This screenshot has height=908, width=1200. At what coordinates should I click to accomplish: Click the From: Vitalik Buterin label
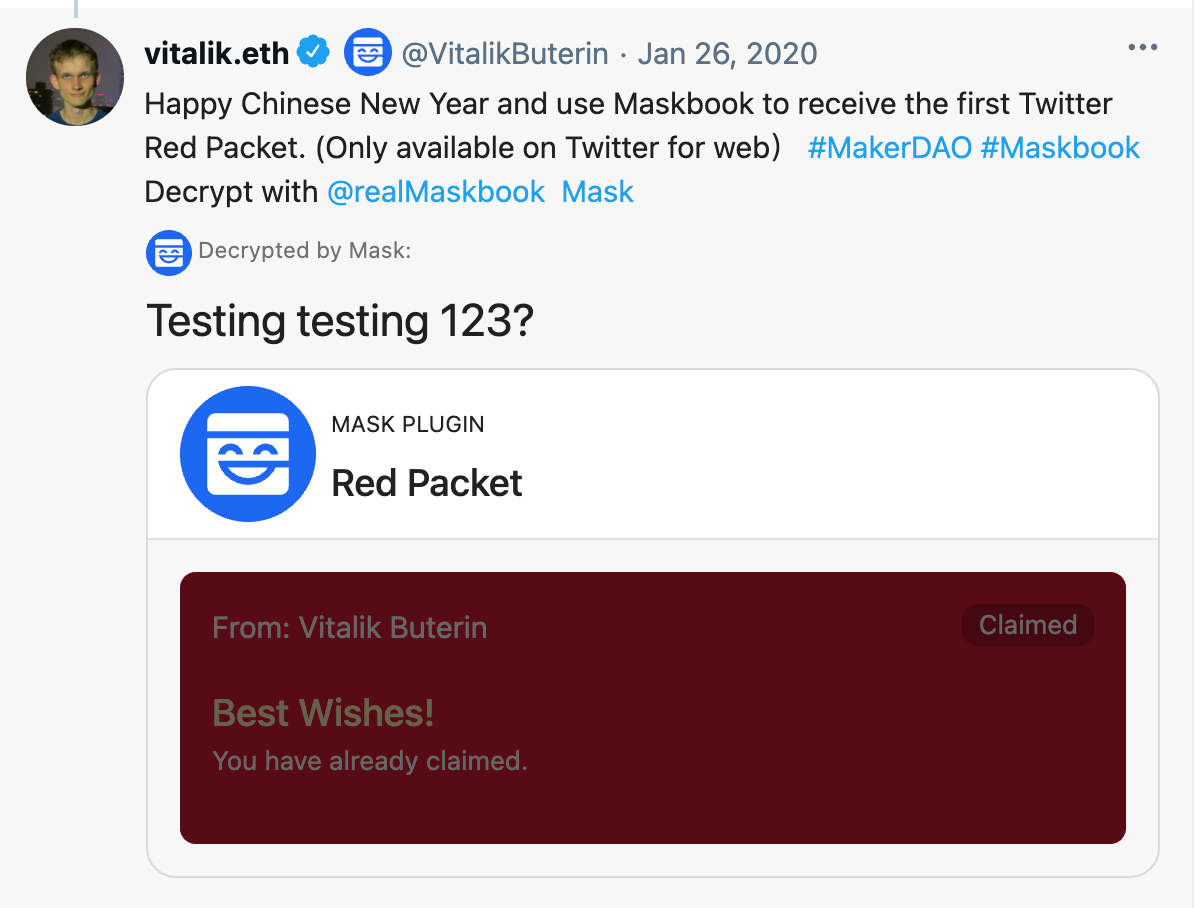point(349,627)
